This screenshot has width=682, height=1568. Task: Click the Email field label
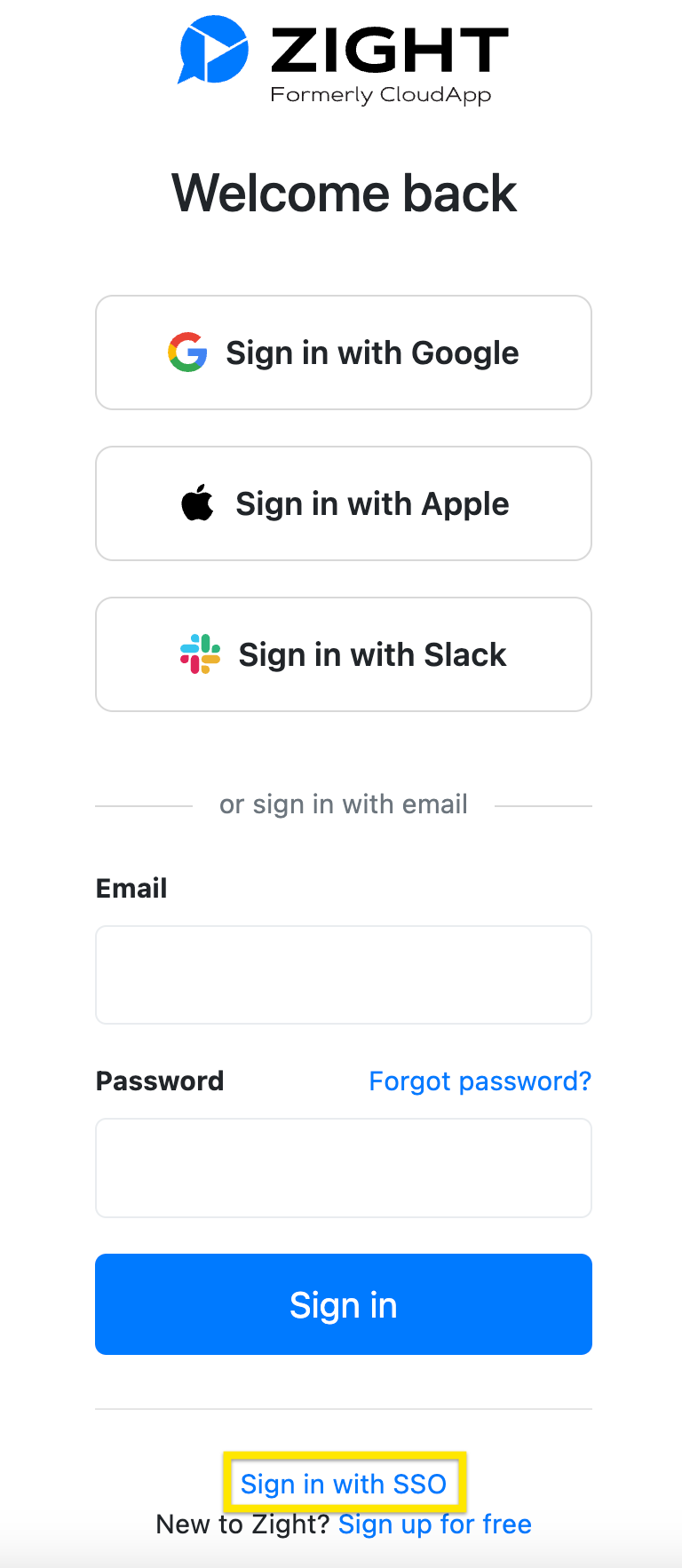point(131,888)
